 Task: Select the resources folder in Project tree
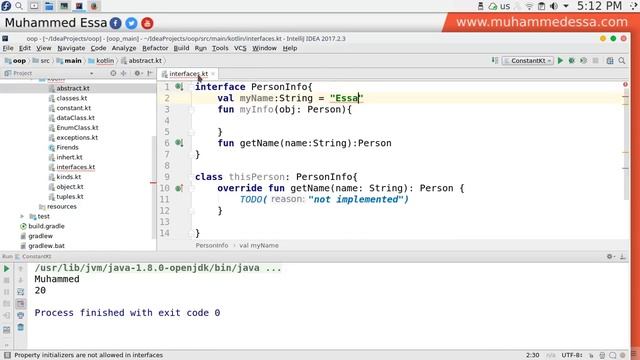pyautogui.click(x=61, y=207)
